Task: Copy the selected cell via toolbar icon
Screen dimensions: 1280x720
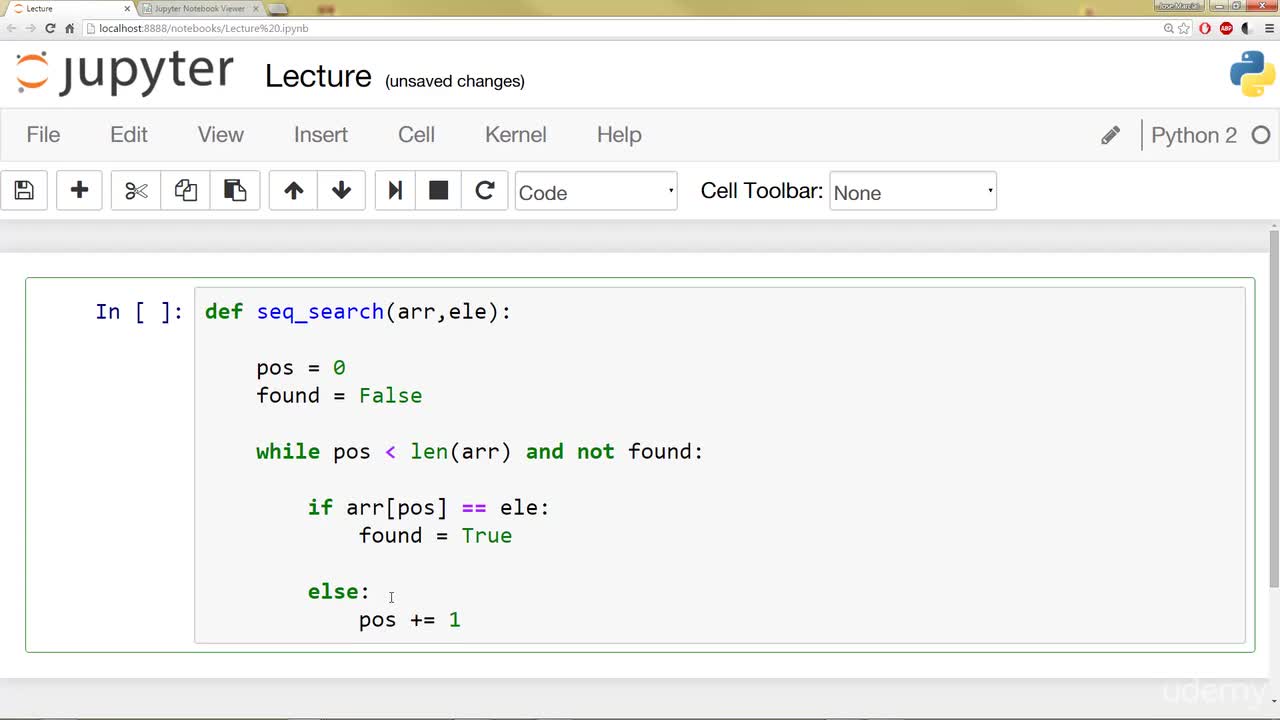Action: tap(185, 190)
